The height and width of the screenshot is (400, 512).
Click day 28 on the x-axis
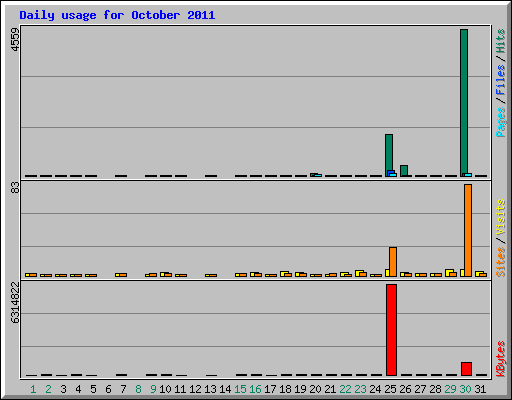[x=435, y=389]
